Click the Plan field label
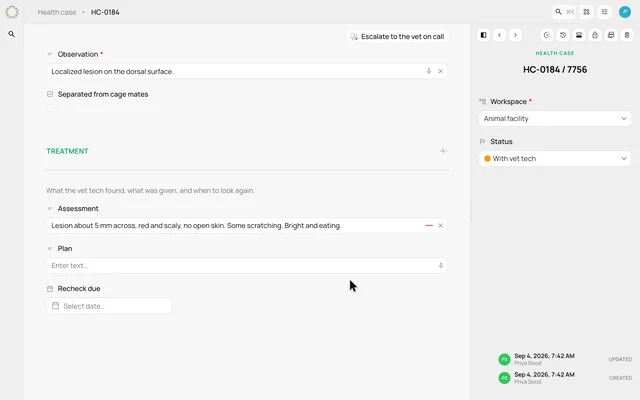 tap(65, 249)
